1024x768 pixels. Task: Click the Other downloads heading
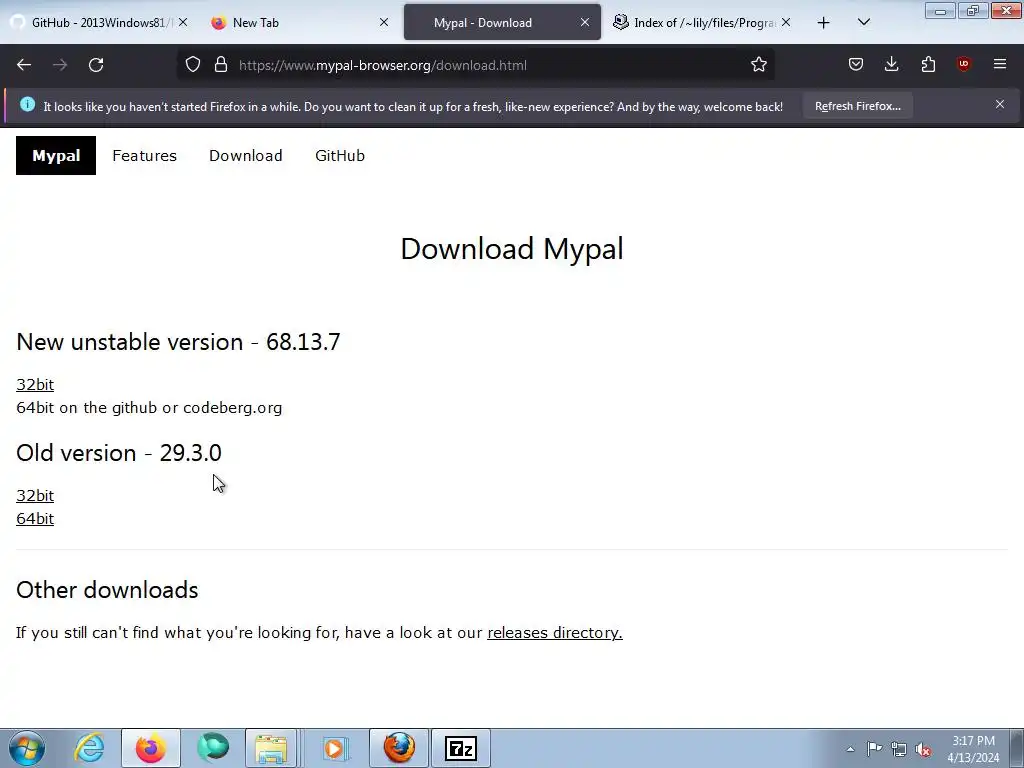click(107, 590)
